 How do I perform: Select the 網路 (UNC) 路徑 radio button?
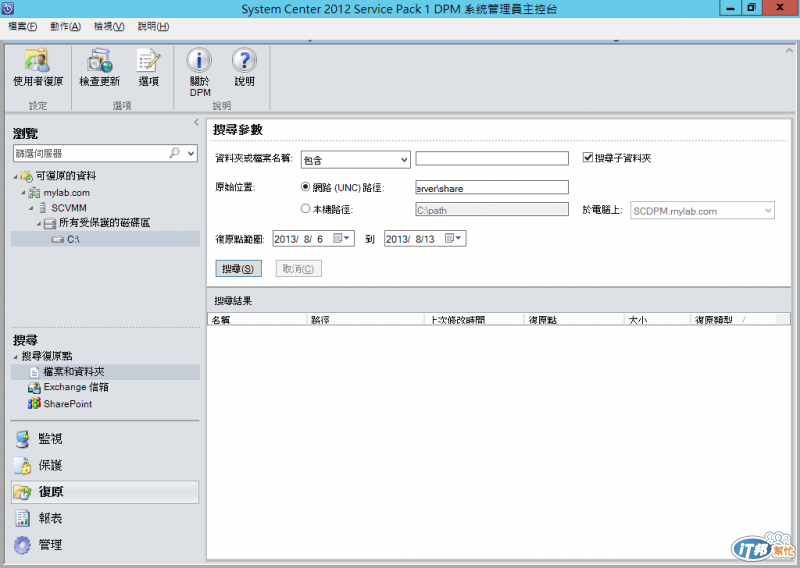pos(305,187)
